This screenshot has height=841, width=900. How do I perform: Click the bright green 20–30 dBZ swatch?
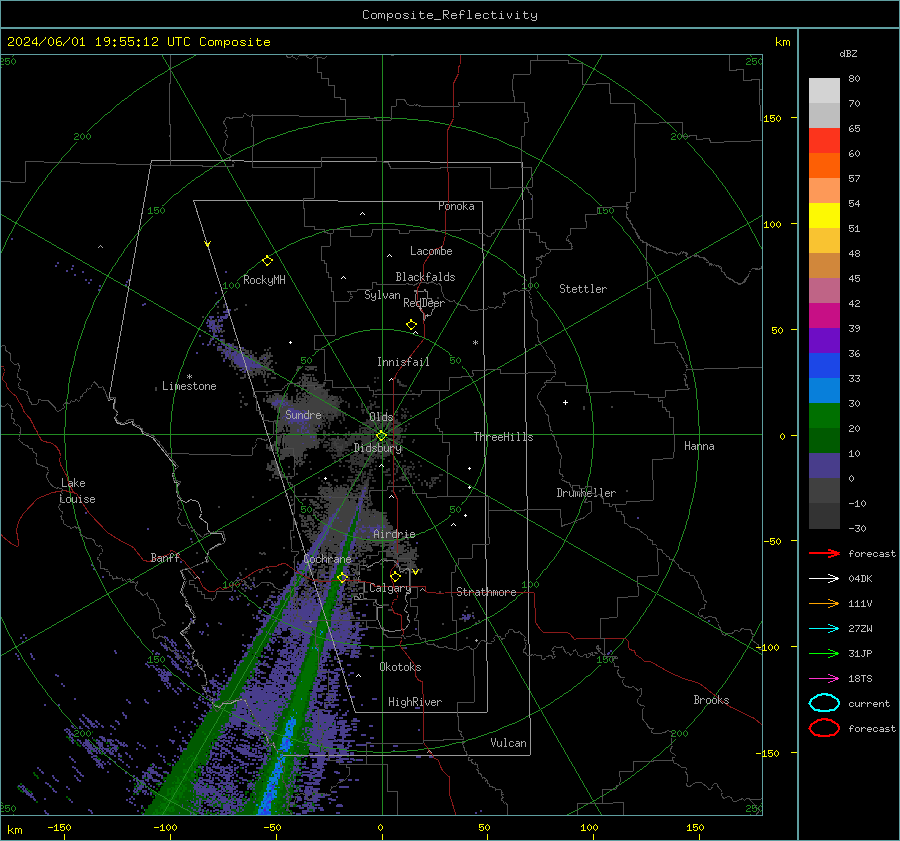(824, 416)
